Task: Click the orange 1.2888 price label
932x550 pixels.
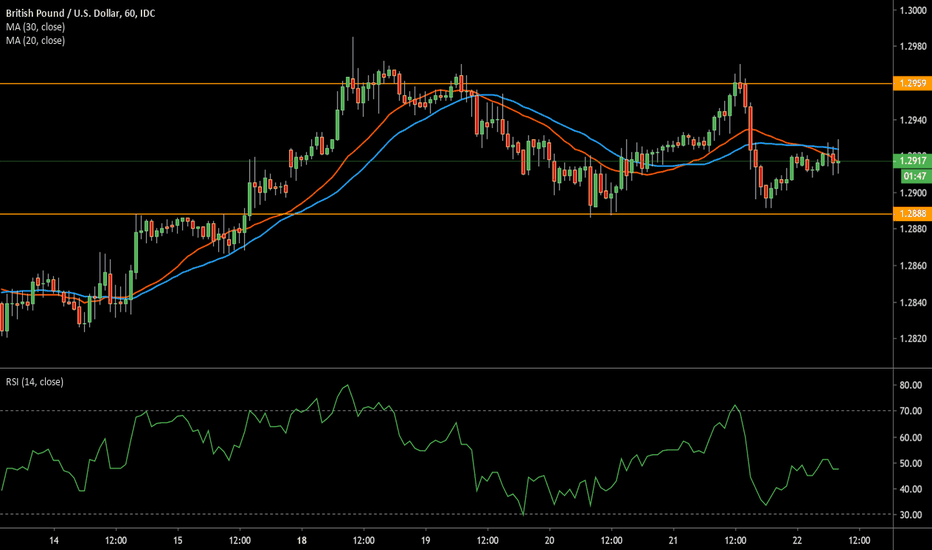Action: [909, 214]
